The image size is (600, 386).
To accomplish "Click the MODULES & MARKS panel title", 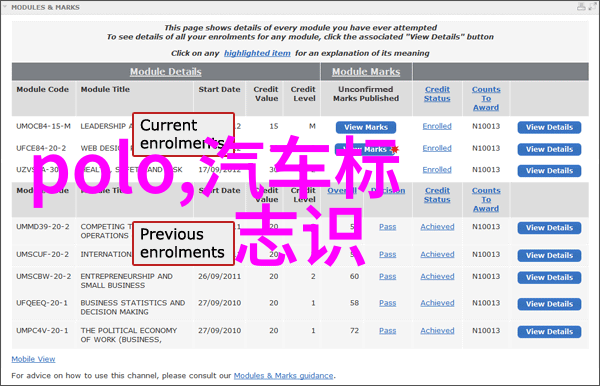I will point(46,7).
